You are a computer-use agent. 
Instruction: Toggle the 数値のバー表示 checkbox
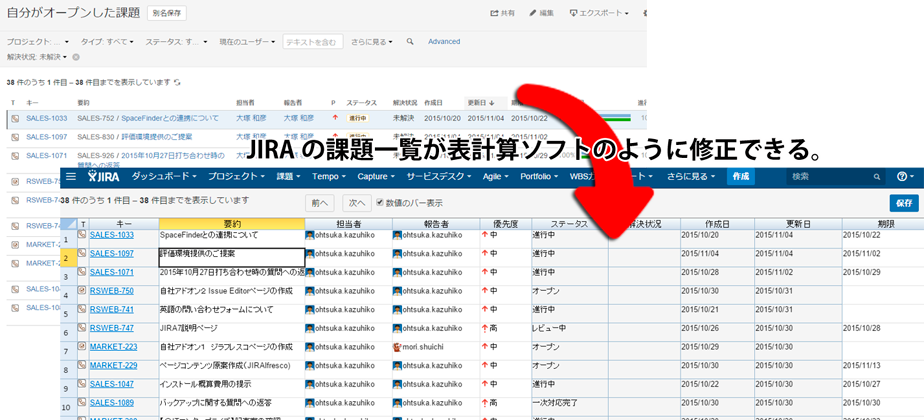point(380,203)
